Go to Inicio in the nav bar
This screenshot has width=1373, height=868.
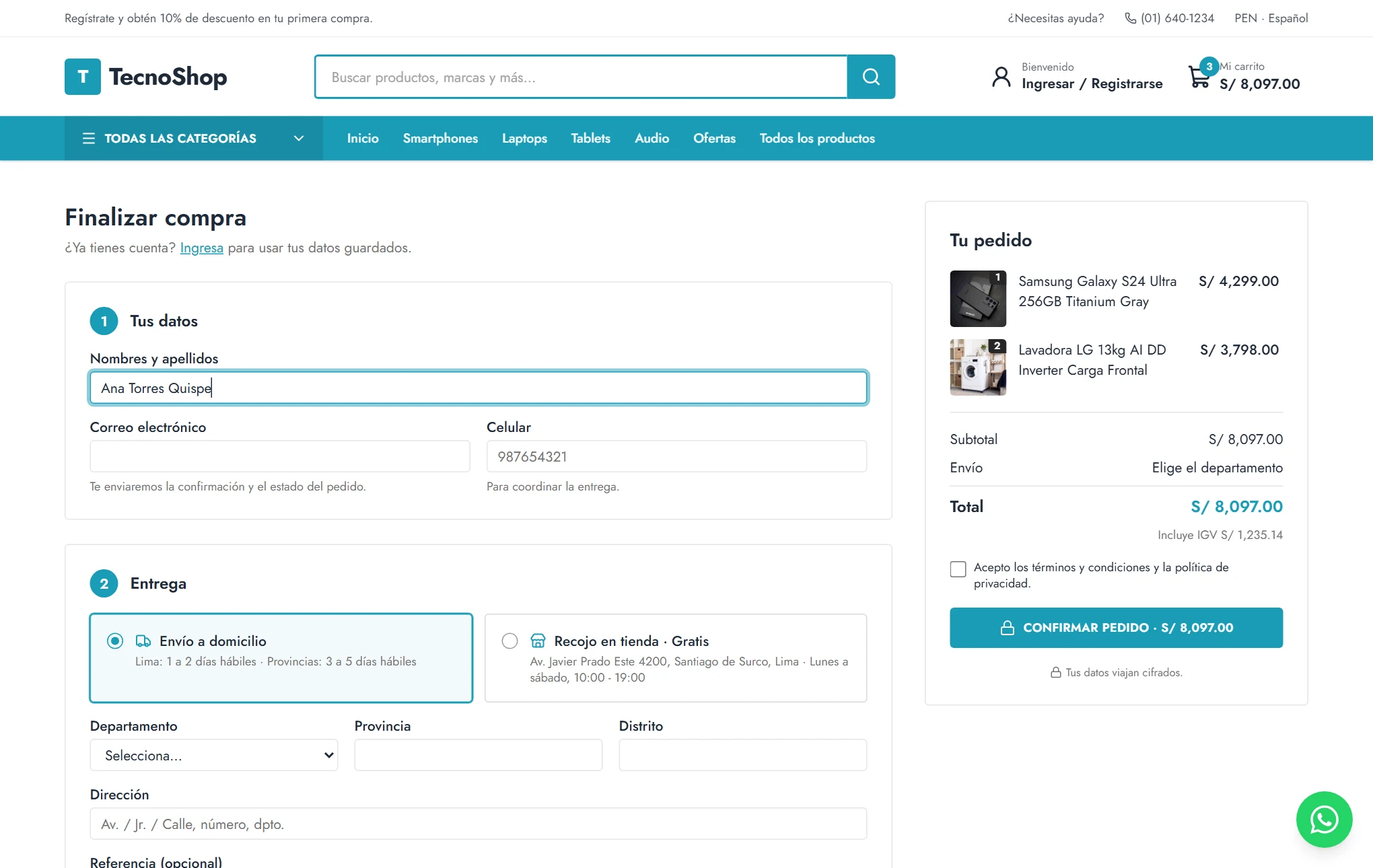363,138
